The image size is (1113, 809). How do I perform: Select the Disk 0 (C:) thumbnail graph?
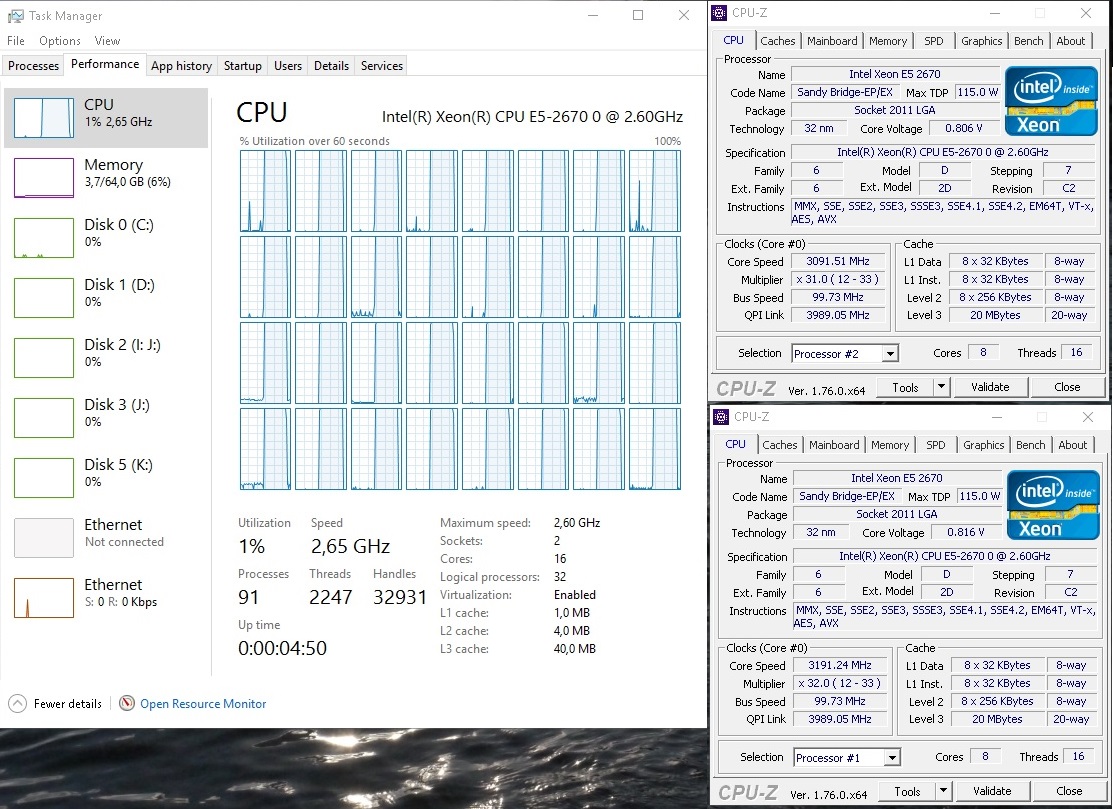coord(44,238)
